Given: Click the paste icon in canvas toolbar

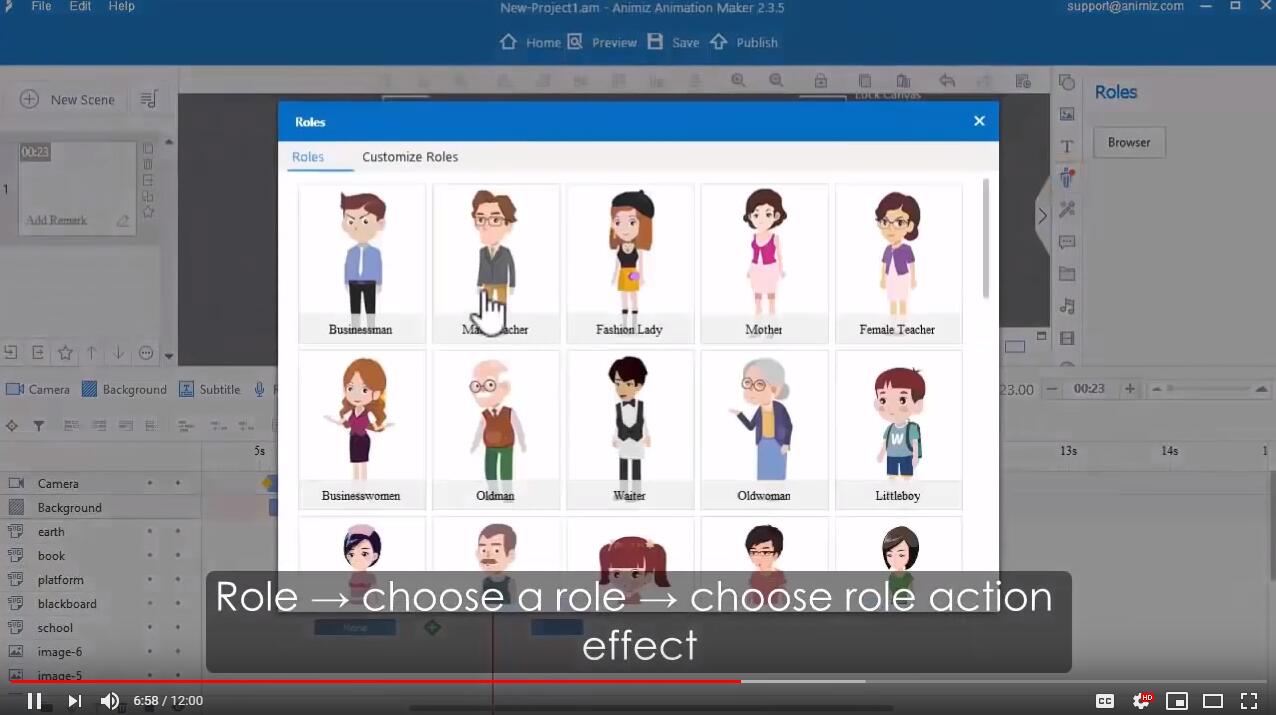Looking at the screenshot, I should pyautogui.click(x=903, y=80).
